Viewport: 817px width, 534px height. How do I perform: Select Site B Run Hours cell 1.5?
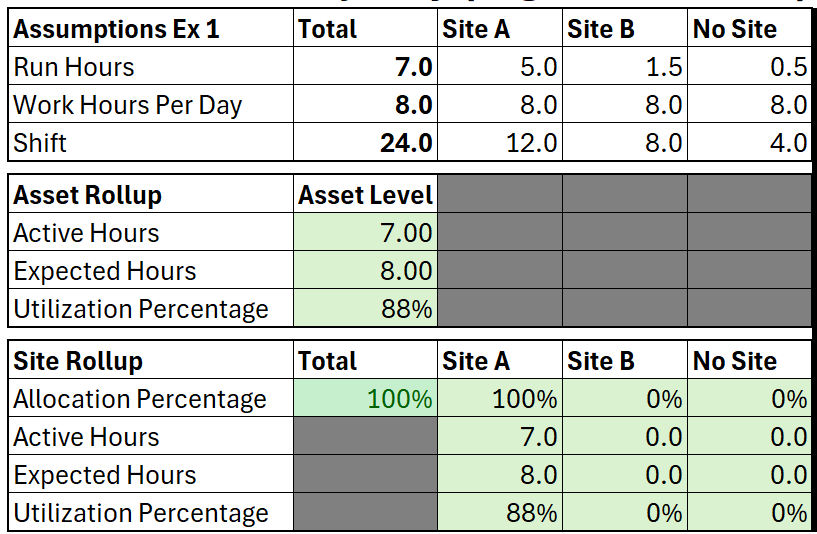pyautogui.click(x=625, y=66)
